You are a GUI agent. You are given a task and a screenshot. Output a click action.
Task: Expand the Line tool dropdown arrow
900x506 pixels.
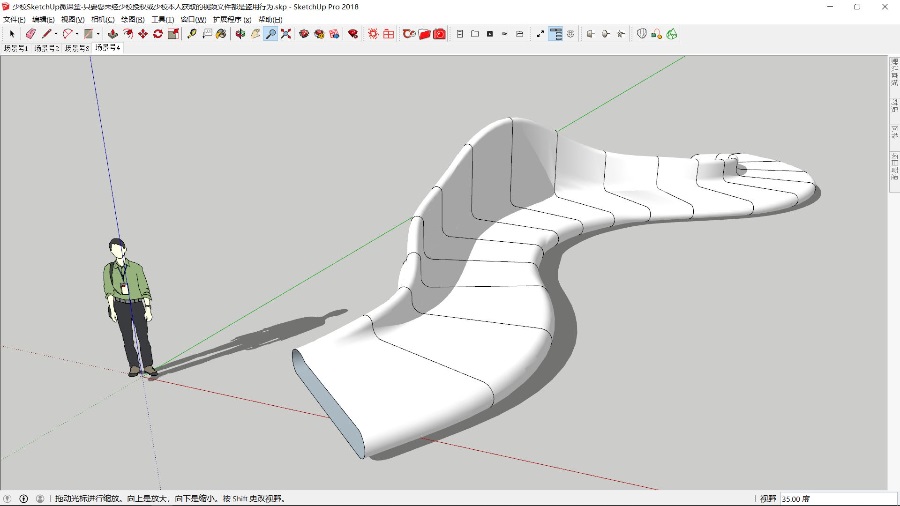coord(56,34)
